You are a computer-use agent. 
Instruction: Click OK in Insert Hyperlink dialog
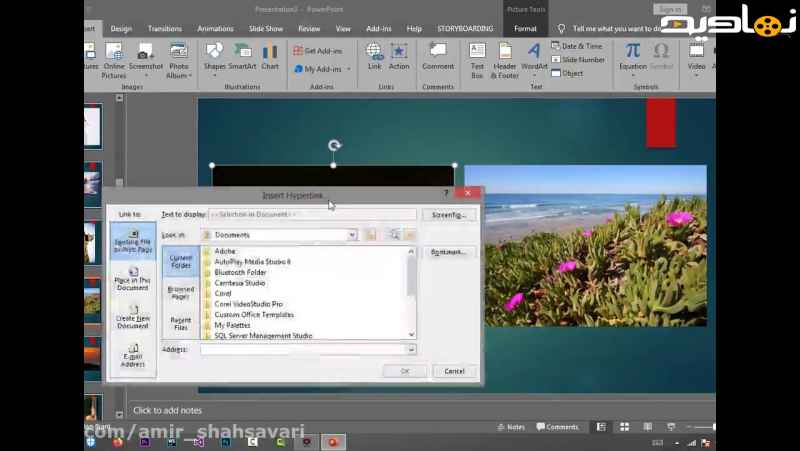(405, 371)
